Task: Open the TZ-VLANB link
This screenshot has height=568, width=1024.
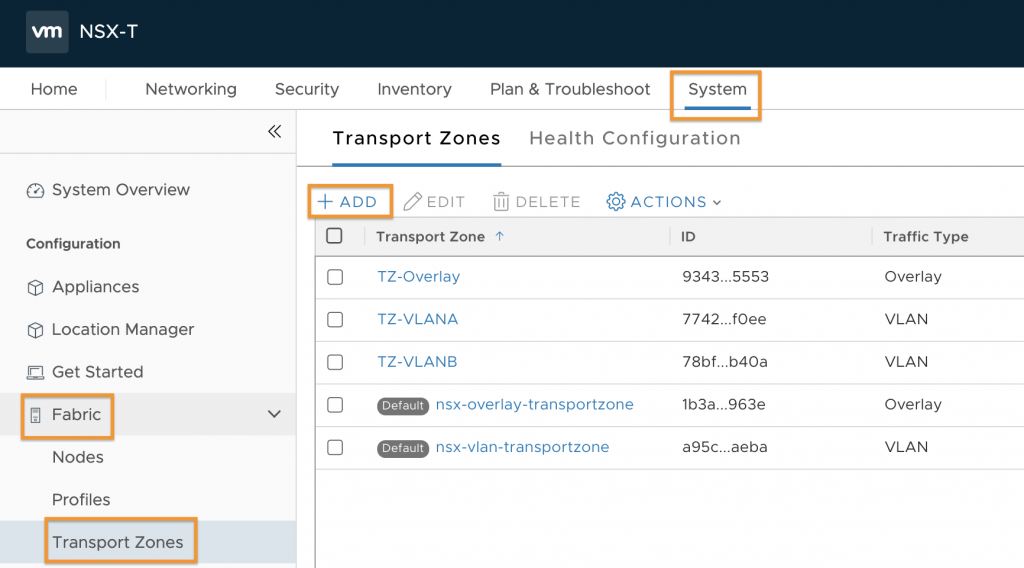Action: point(417,362)
